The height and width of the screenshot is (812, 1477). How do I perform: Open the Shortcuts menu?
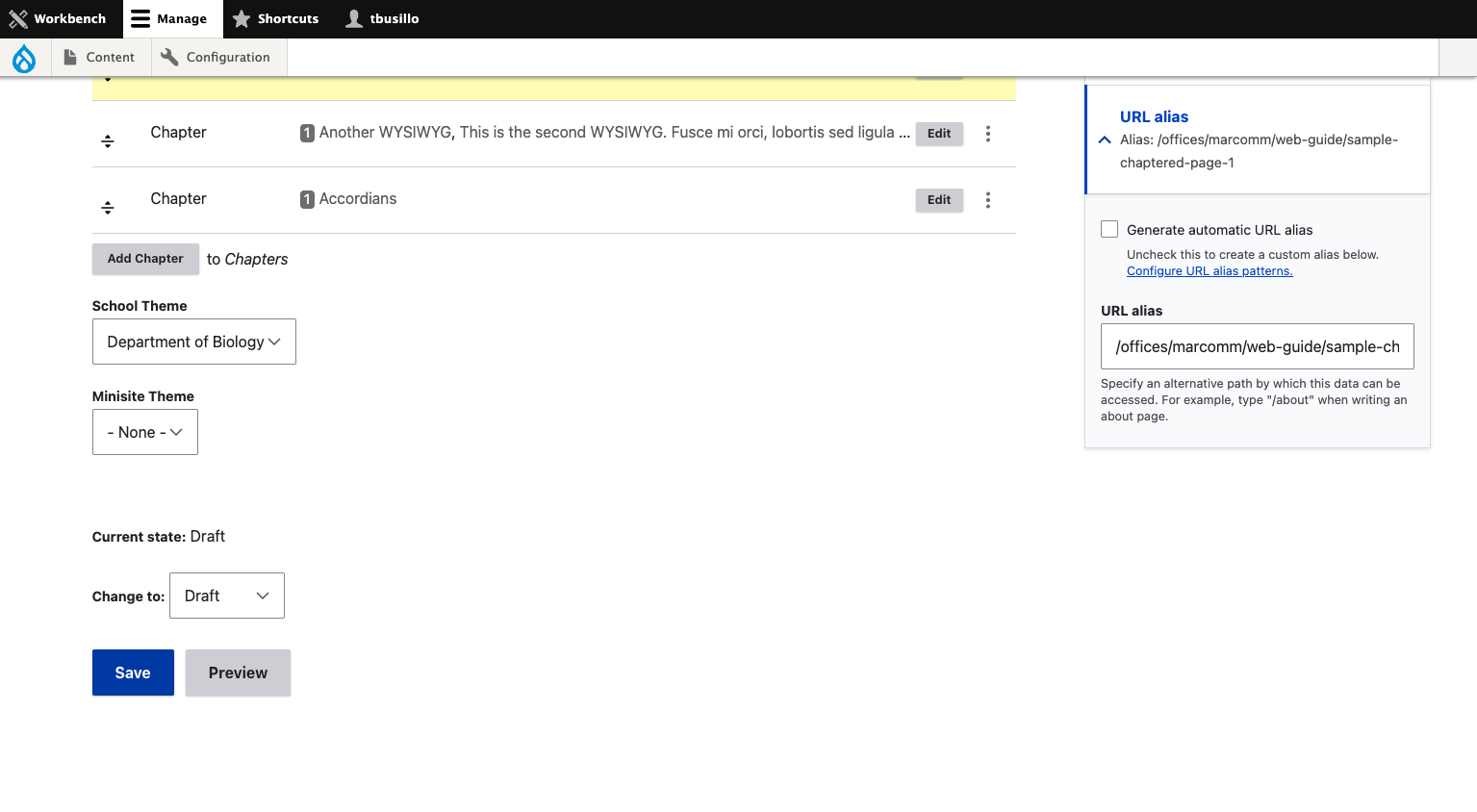(275, 19)
